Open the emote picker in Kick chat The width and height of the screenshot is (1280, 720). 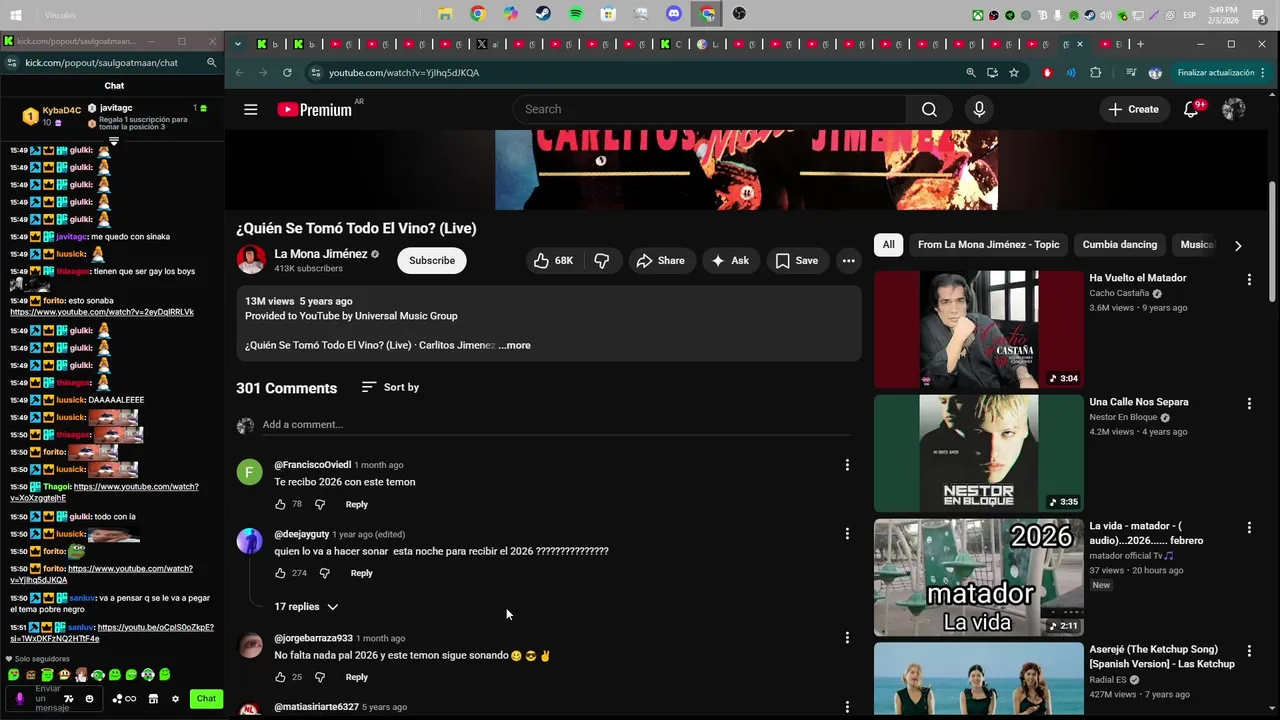[x=89, y=699]
